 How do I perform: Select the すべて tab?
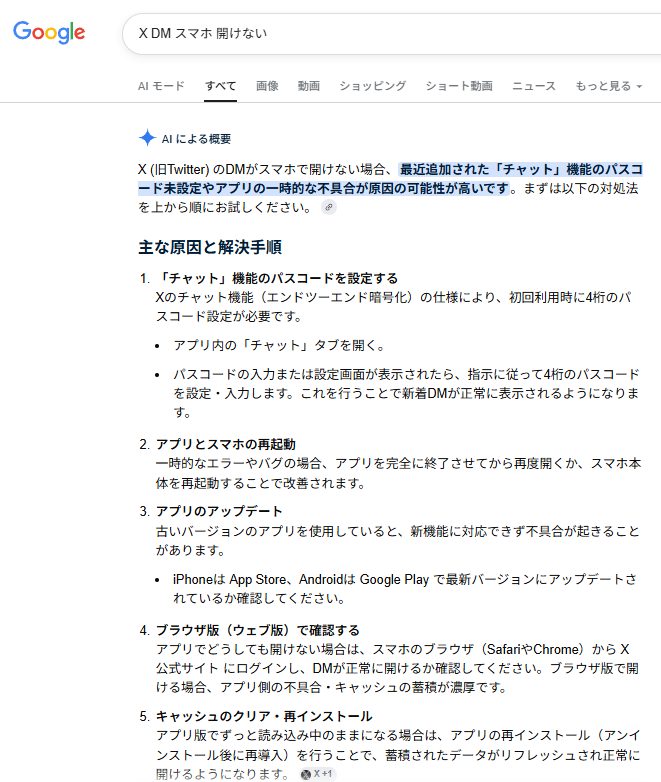pos(220,86)
